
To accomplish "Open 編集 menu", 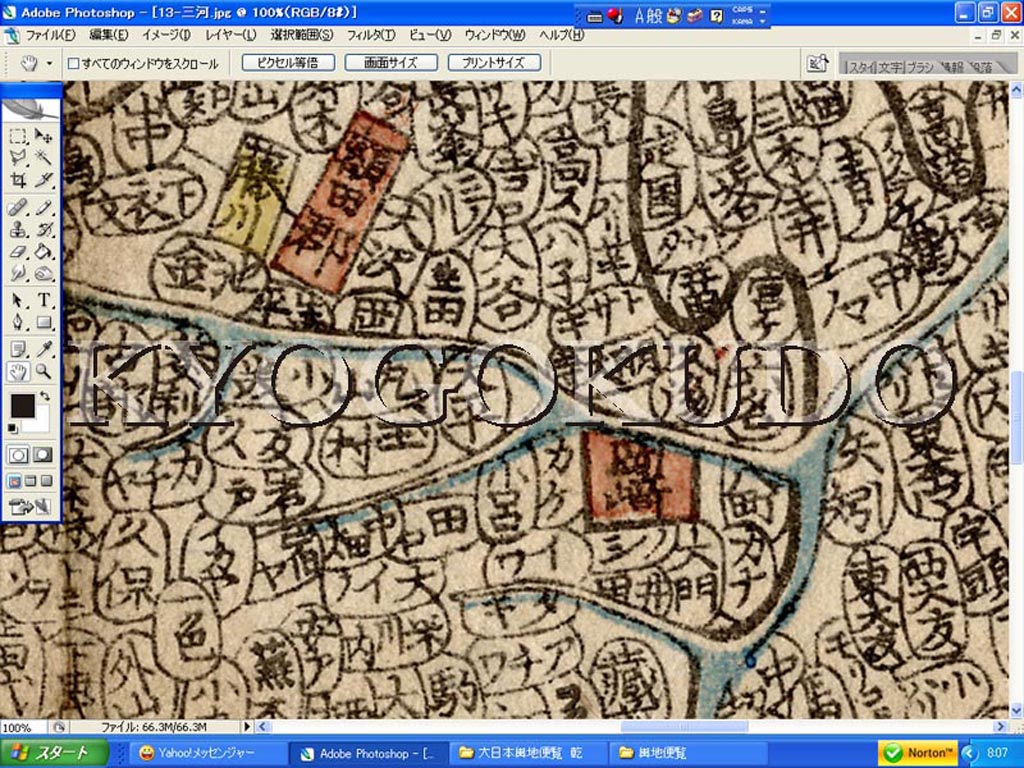I will point(108,35).
